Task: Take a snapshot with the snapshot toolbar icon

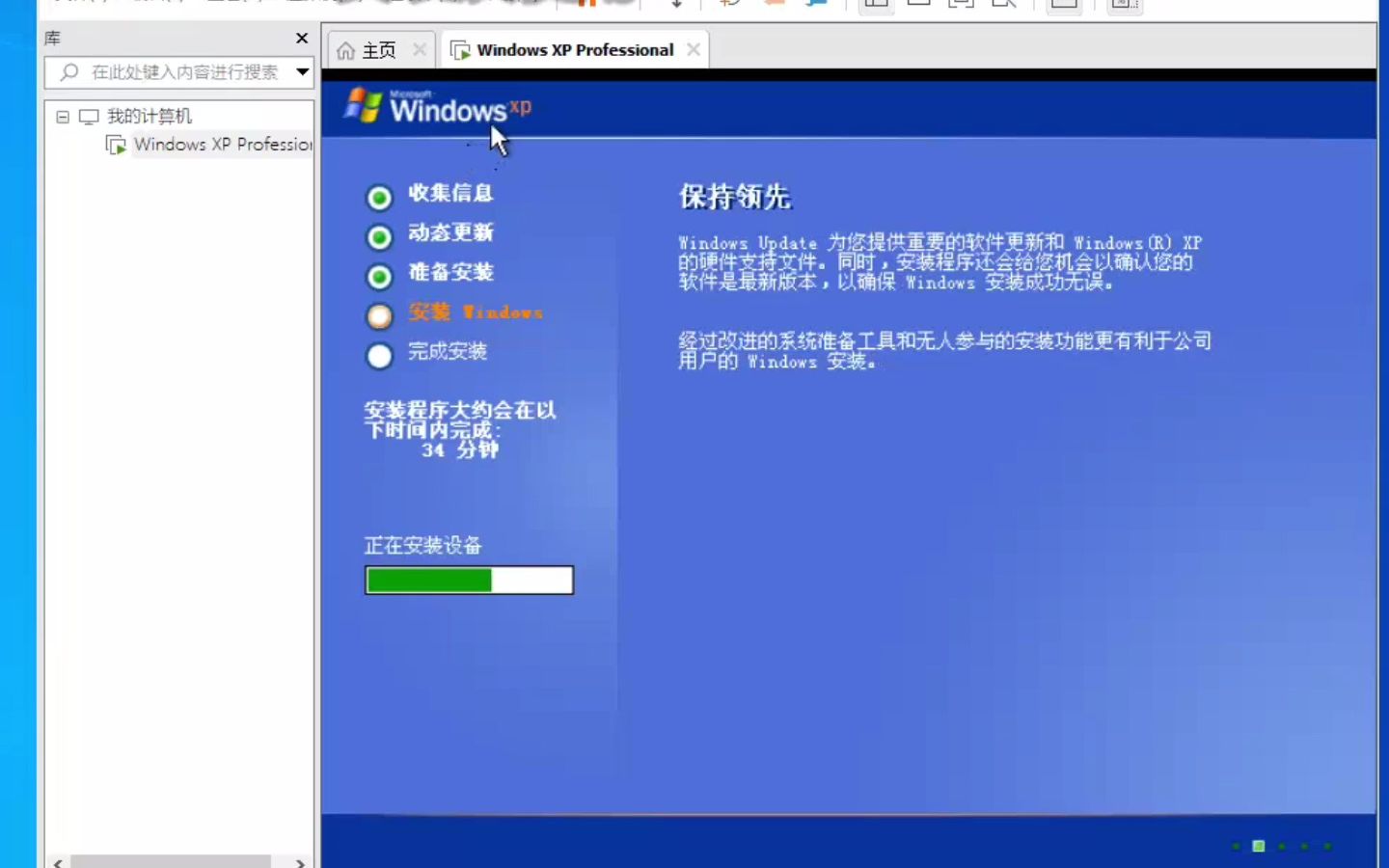Action: (x=728, y=5)
